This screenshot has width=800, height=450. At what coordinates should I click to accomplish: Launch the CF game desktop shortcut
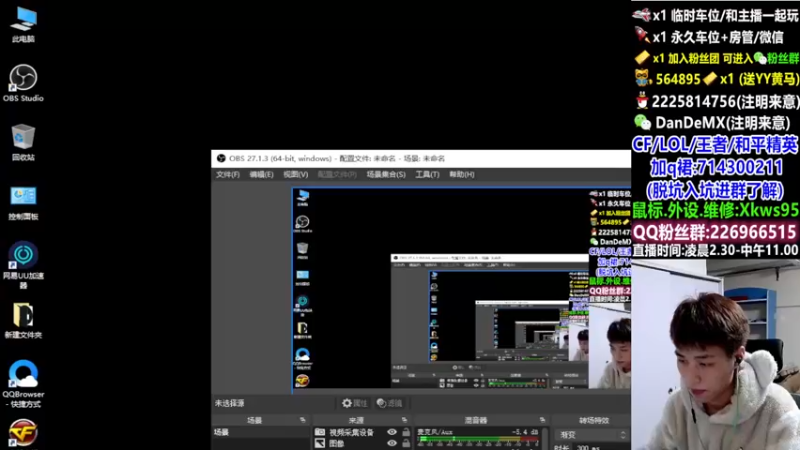23,433
